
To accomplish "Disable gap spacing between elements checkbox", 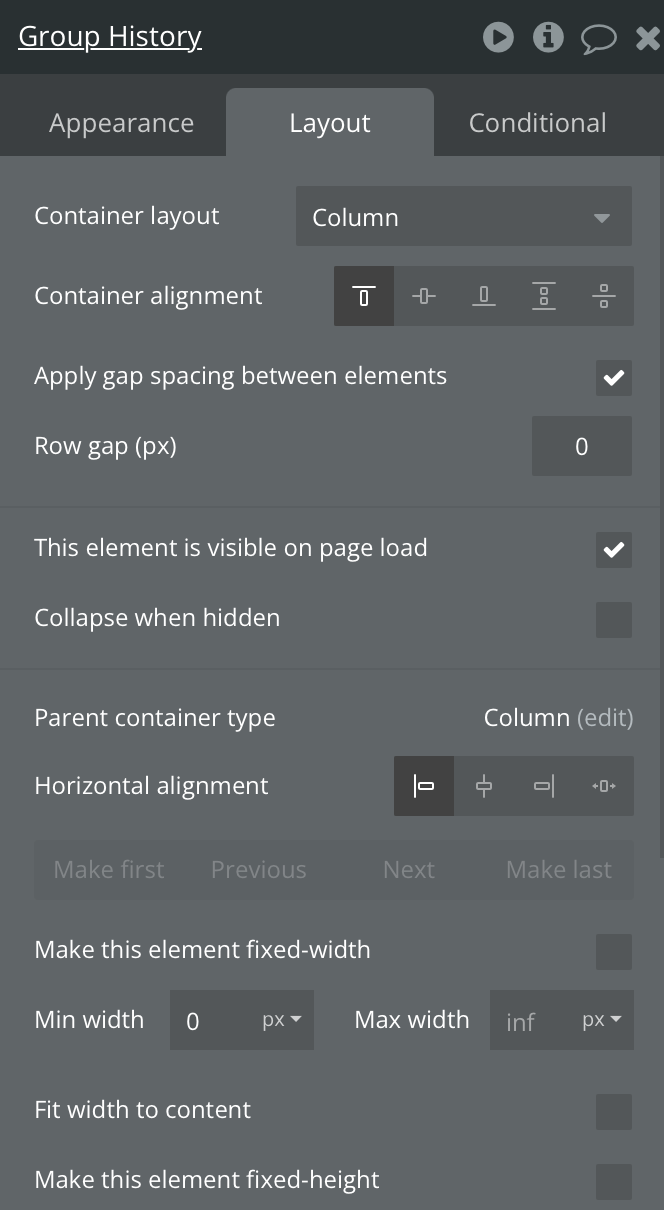I will click(x=614, y=377).
